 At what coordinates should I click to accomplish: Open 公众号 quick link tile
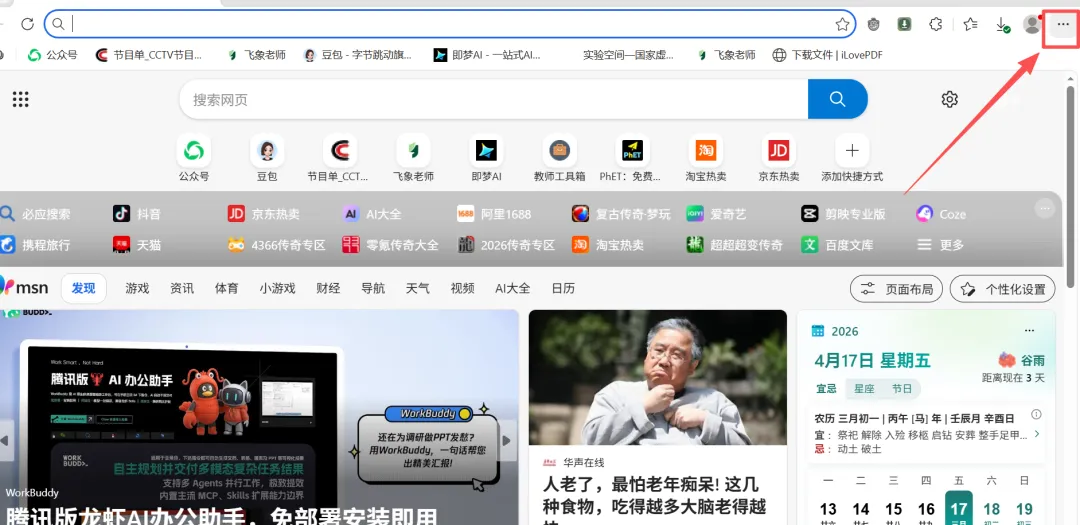[194, 158]
